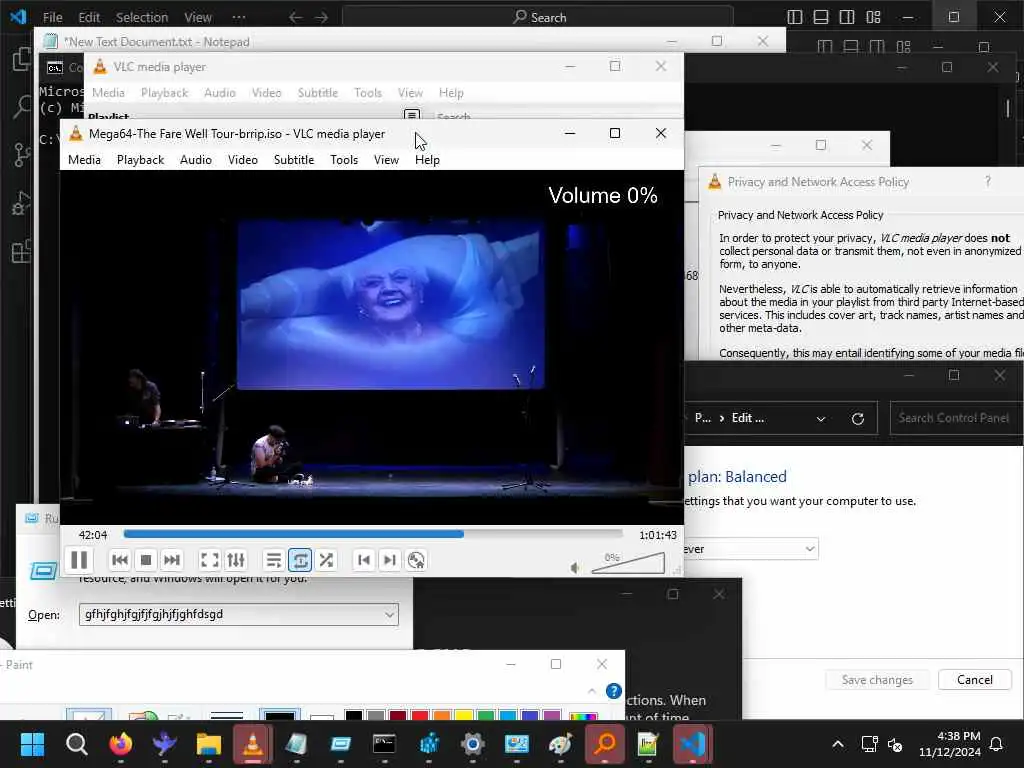
Task: Open Tools menu in front VLC window
Action: (344, 159)
